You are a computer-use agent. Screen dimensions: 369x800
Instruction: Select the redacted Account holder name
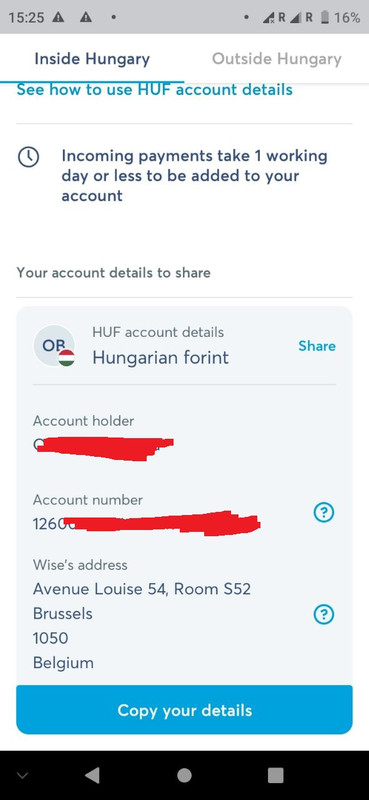104,447
